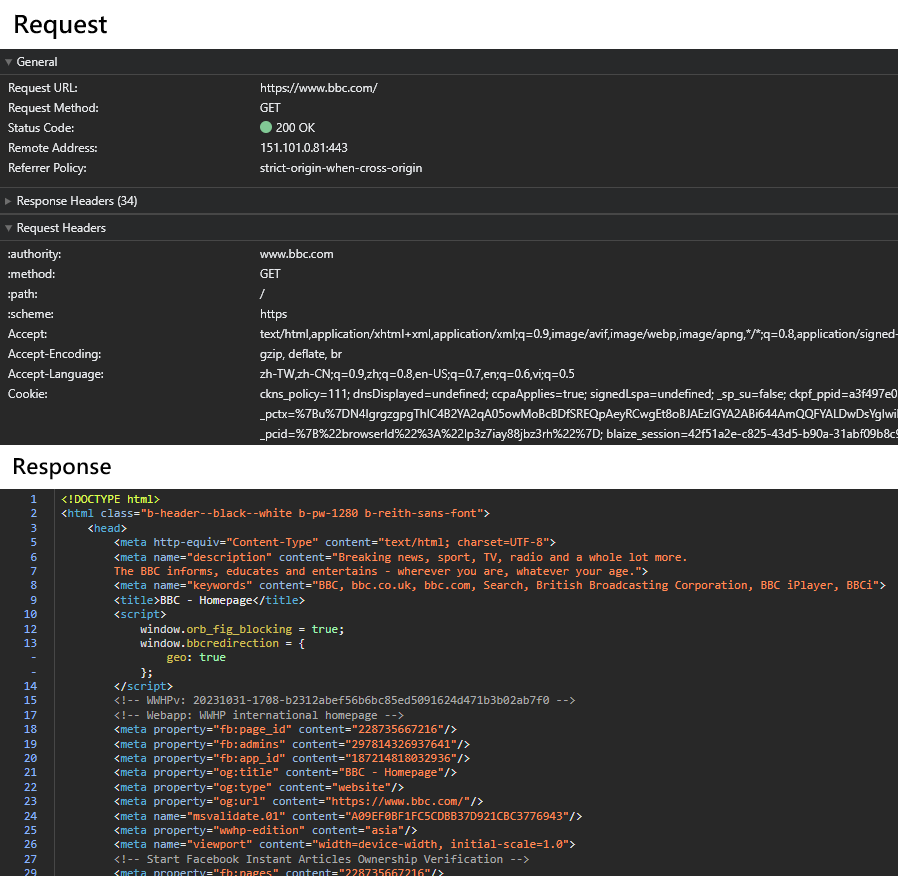
Task: Select the Accept-Language value zh-TW,zh-CN
Action: tap(417, 374)
